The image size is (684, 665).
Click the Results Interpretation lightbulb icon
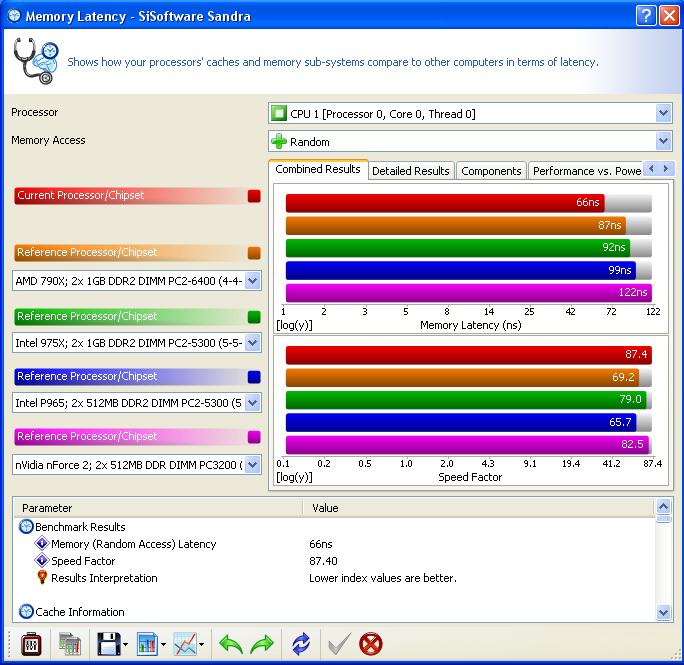pos(42,577)
